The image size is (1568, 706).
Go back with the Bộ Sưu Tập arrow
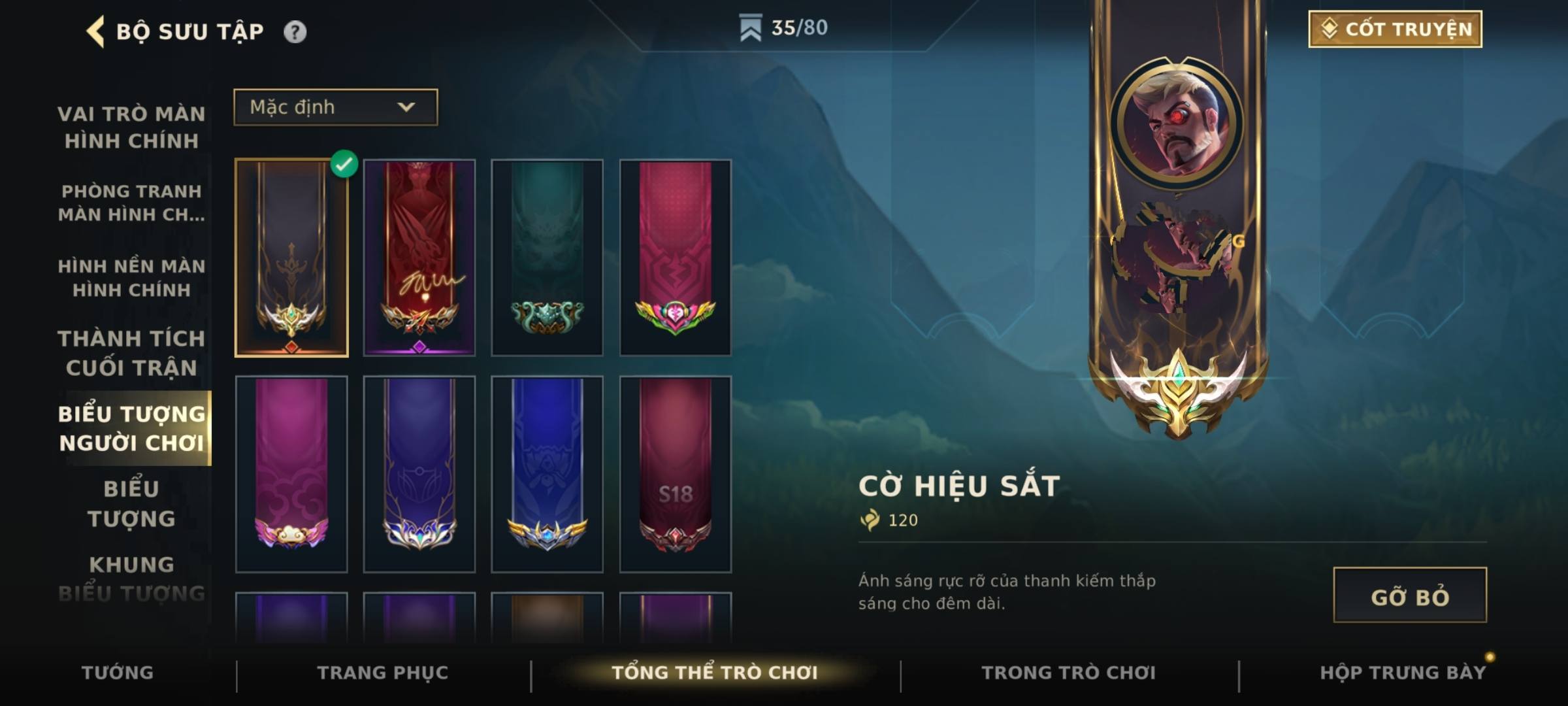click(x=95, y=31)
